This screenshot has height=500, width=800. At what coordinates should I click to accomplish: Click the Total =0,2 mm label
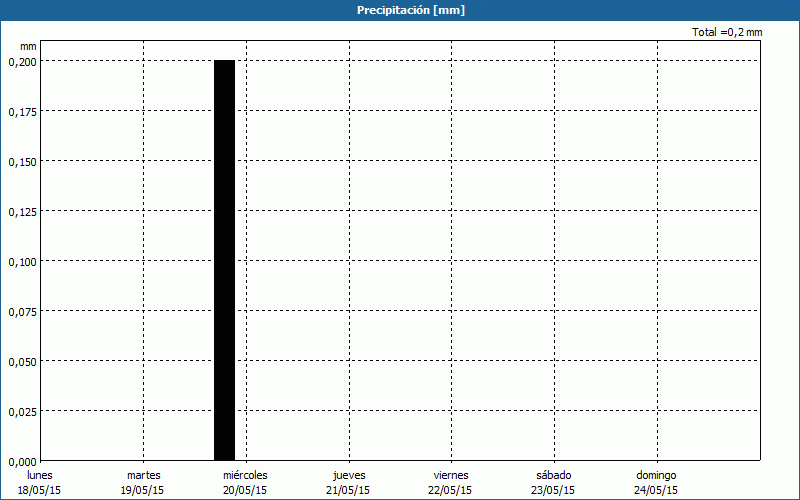pos(727,33)
